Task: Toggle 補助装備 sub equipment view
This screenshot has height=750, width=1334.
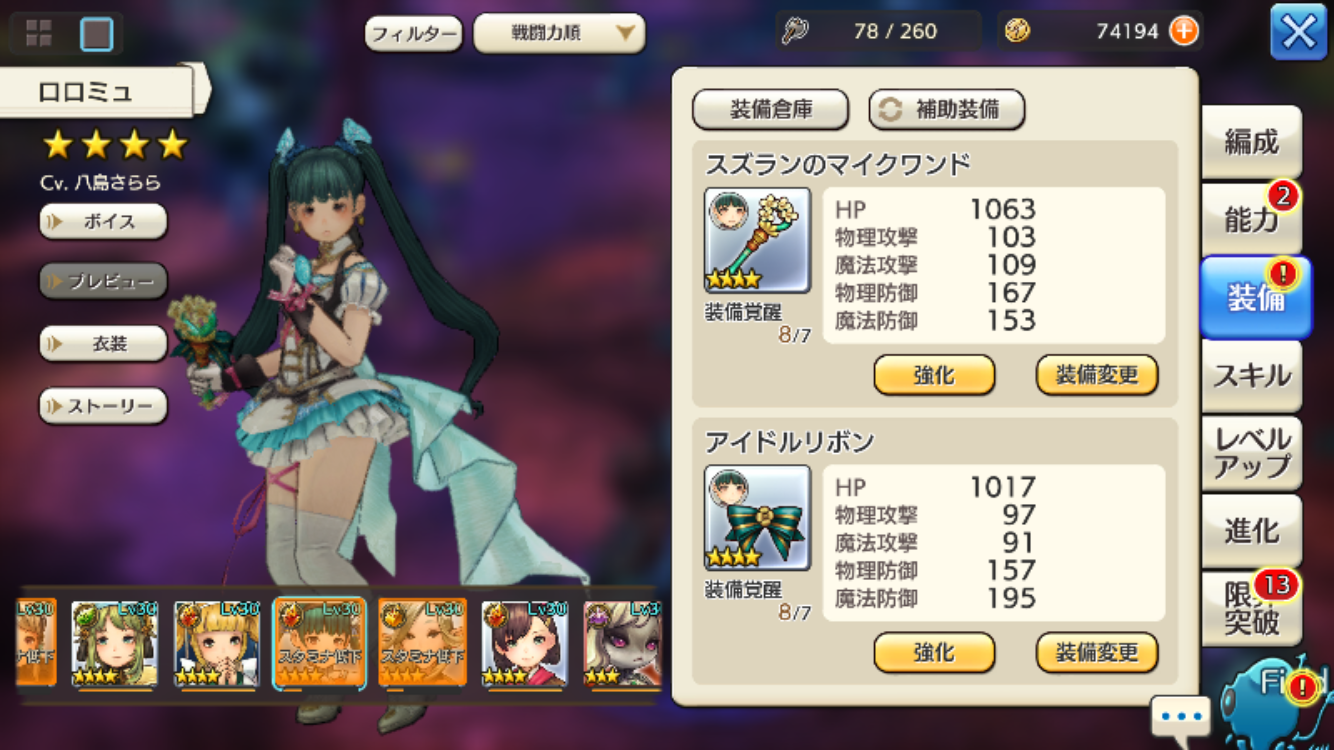Action: pos(946,109)
